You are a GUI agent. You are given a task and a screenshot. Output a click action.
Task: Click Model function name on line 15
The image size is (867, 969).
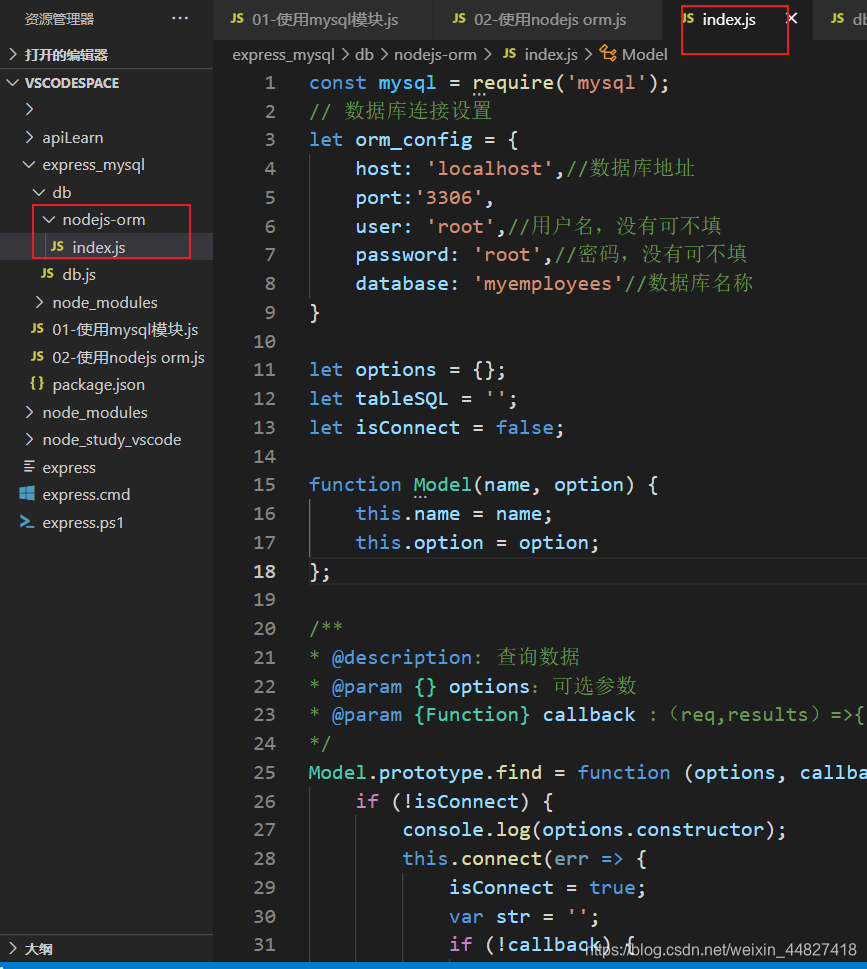(442, 484)
